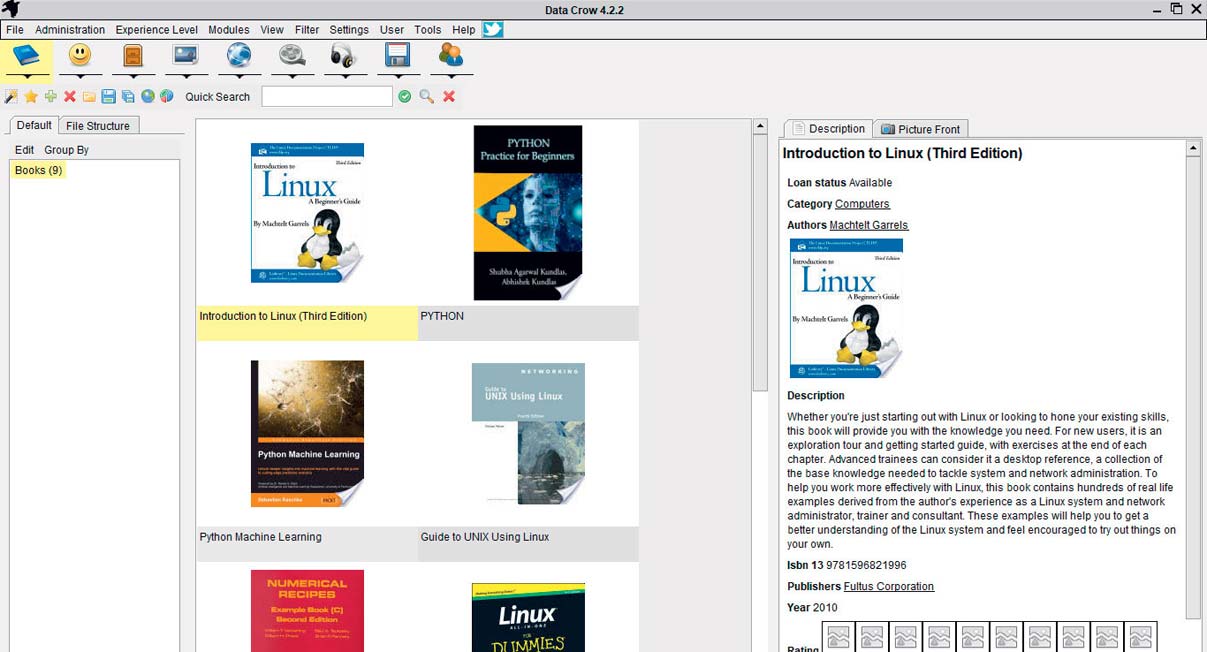Click the magnifying glass search icon
This screenshot has width=1207, height=652.
click(x=427, y=96)
